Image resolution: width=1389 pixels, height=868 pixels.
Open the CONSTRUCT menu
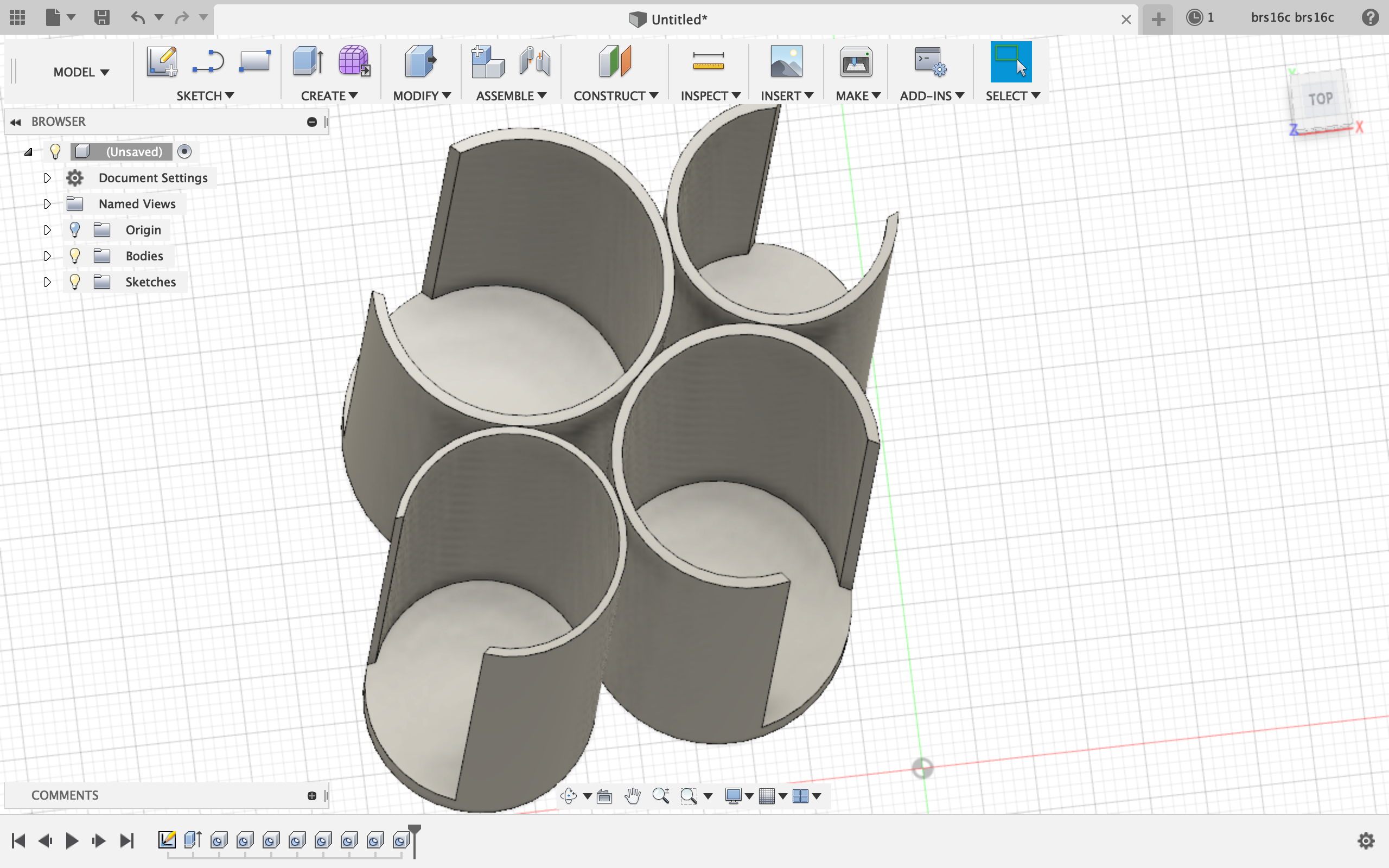tap(615, 96)
